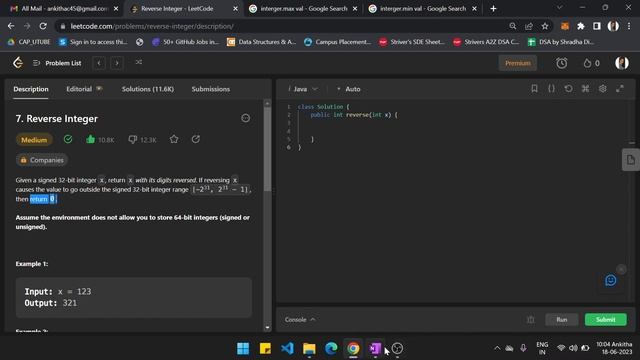Open the Chrome three-dot menu
640x360 pixels.
click(629, 26)
